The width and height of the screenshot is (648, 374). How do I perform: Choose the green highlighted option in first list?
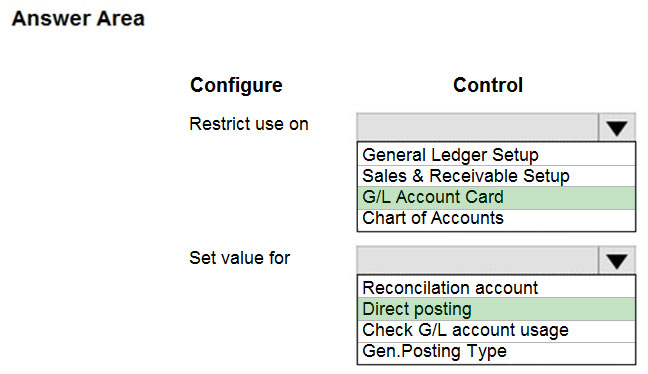(496, 198)
